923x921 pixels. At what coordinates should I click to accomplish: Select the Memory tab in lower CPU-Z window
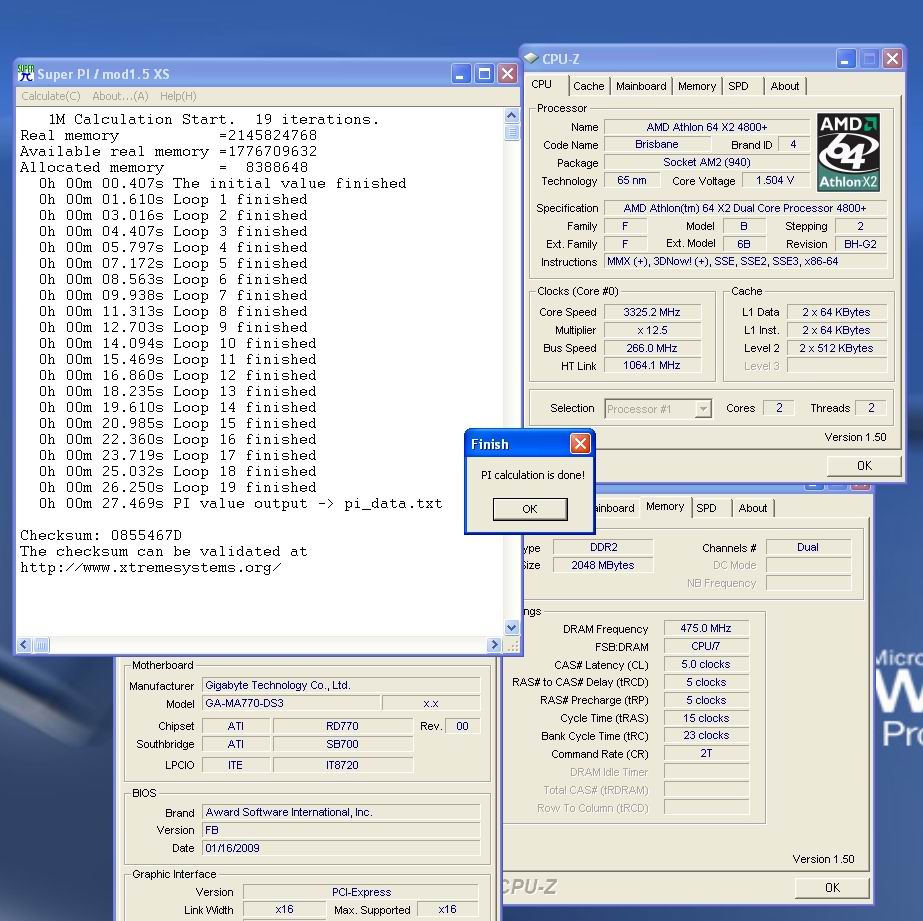tap(665, 506)
